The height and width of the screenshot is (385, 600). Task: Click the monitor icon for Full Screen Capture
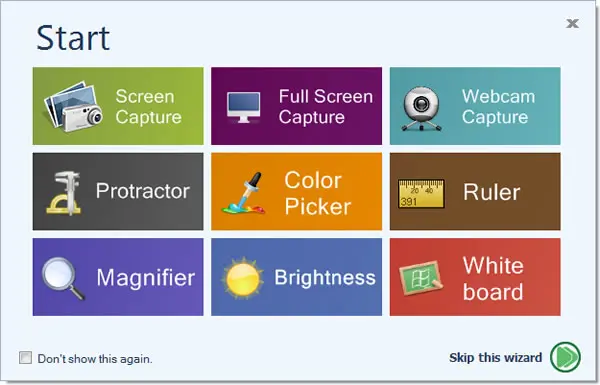point(243,107)
